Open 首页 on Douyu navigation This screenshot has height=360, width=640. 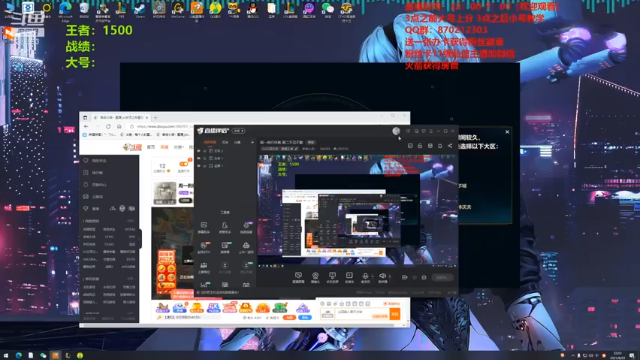click(x=151, y=147)
